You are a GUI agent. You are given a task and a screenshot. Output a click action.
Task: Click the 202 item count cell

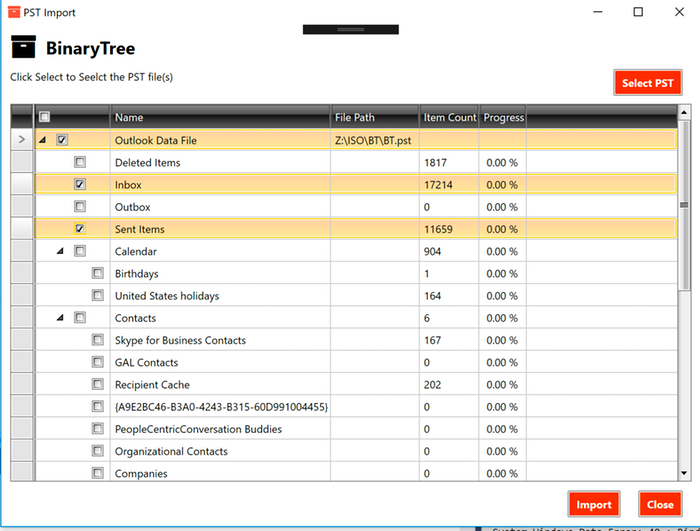pos(449,385)
